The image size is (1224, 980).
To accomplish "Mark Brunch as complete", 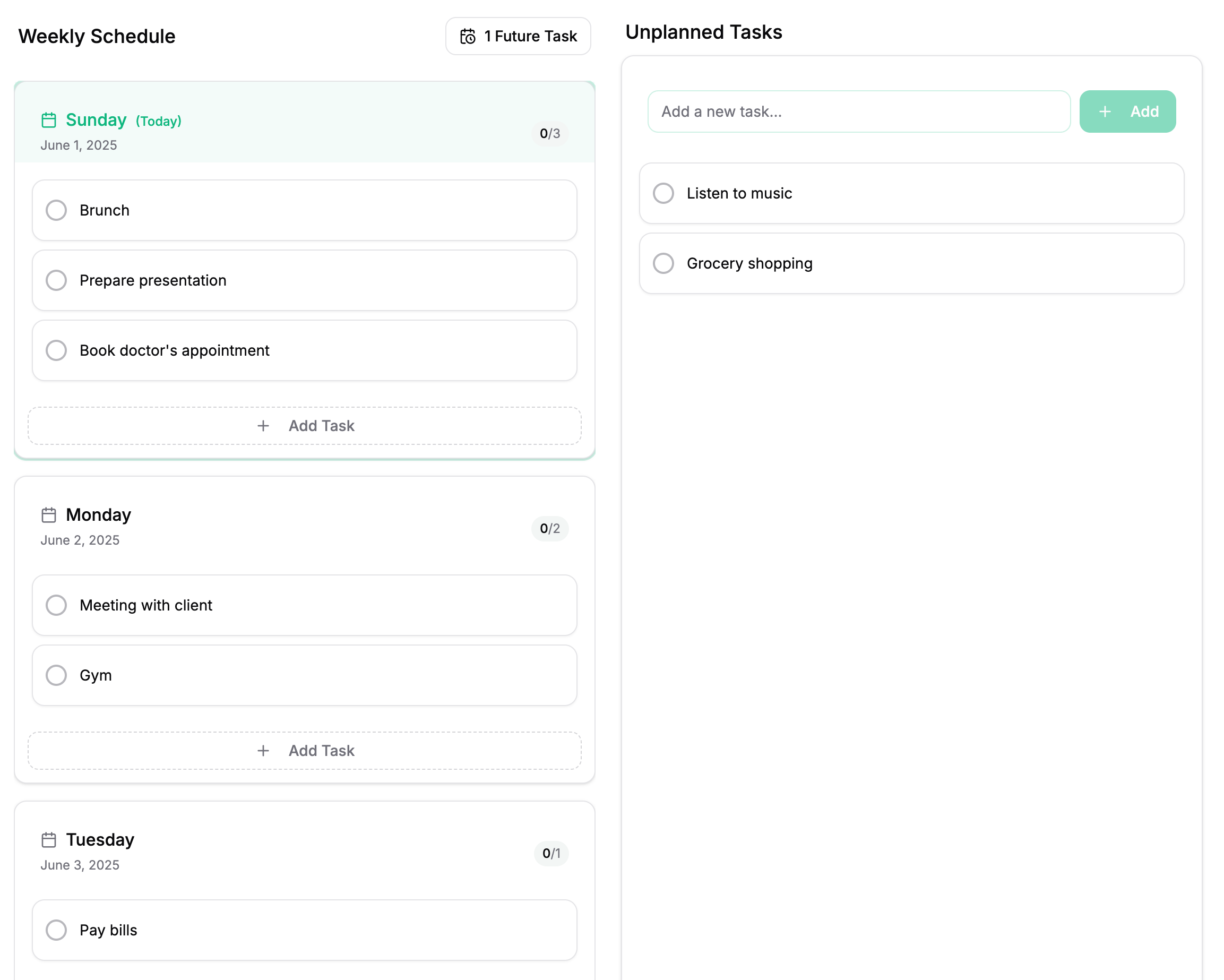I will click(56, 210).
